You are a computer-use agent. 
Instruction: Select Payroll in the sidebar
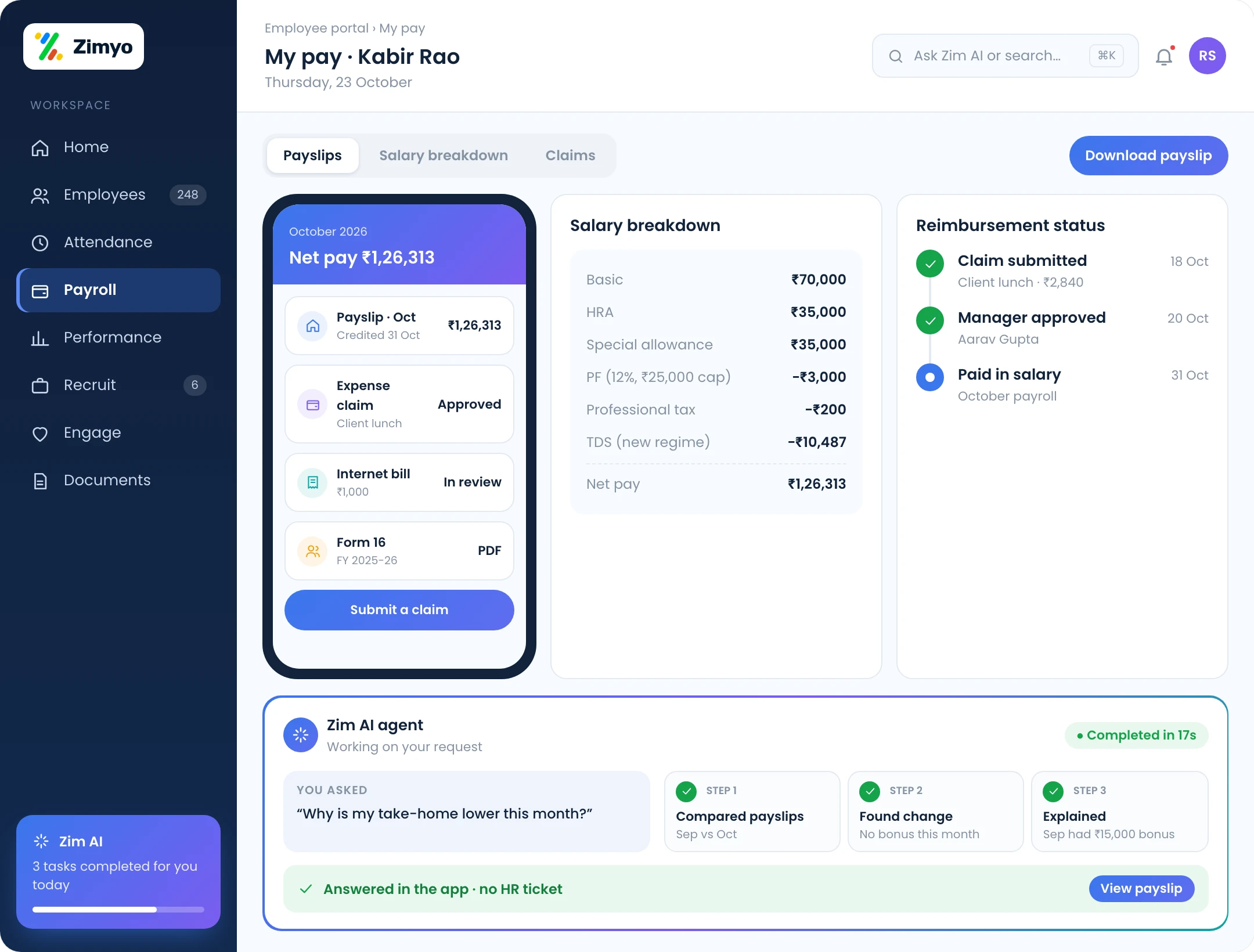pos(118,290)
